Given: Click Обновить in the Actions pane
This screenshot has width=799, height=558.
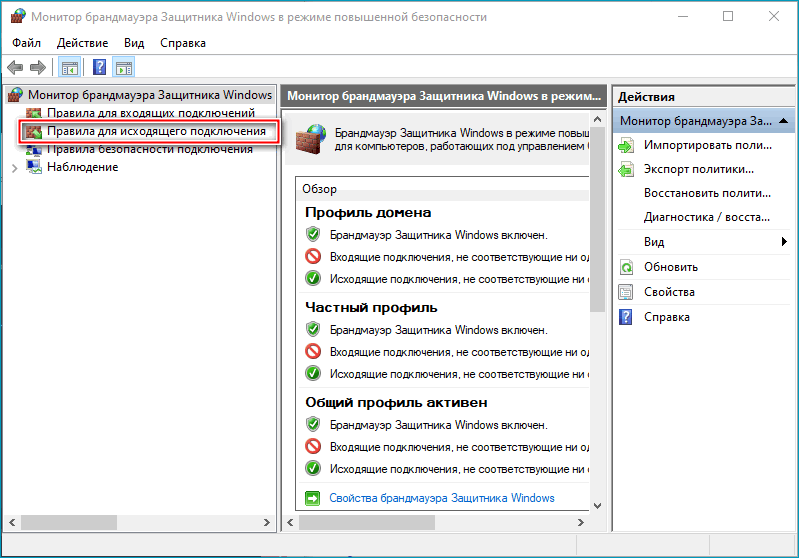Looking at the screenshot, I should tap(671, 267).
